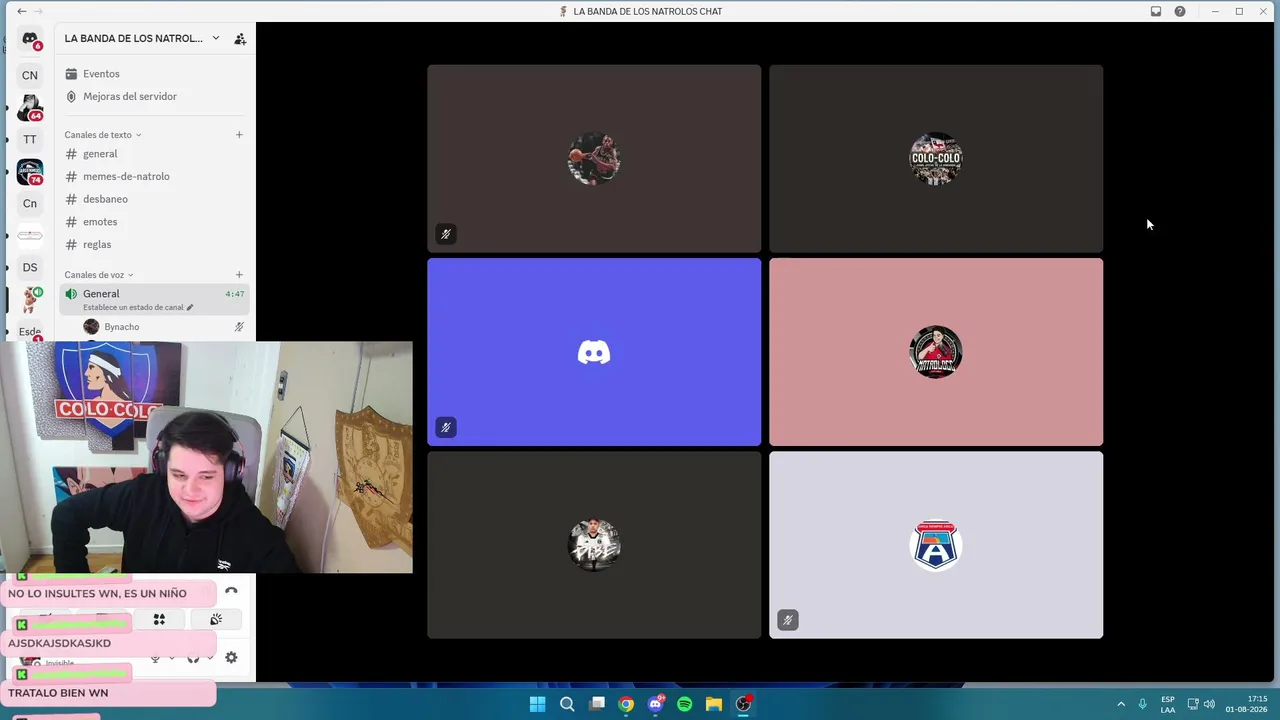Image resolution: width=1280 pixels, height=720 pixels.
Task: Open the #desbaneo channel
Action: pyautogui.click(x=155, y=199)
